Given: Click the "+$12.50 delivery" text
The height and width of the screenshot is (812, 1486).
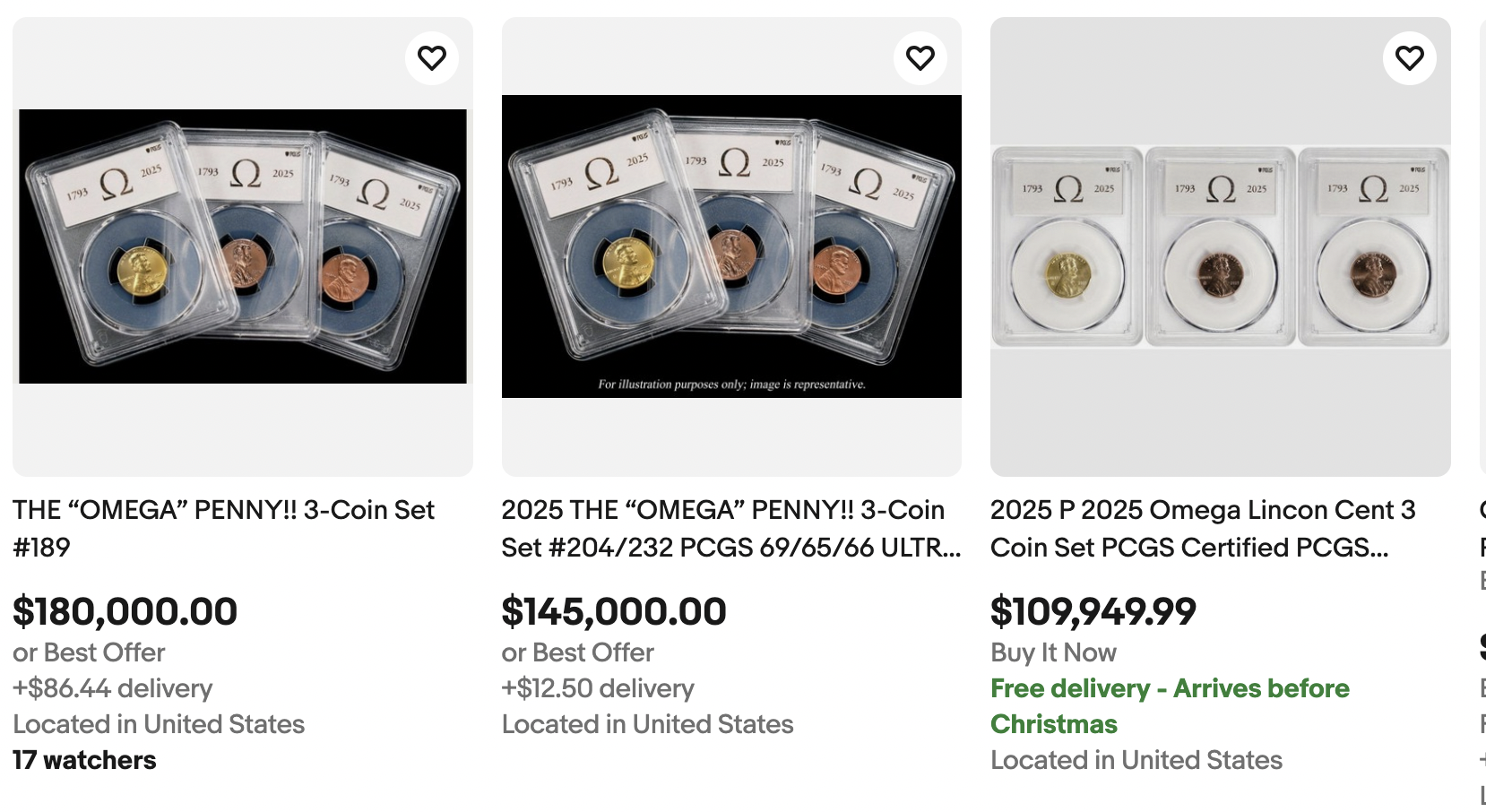Looking at the screenshot, I should pos(598,688).
